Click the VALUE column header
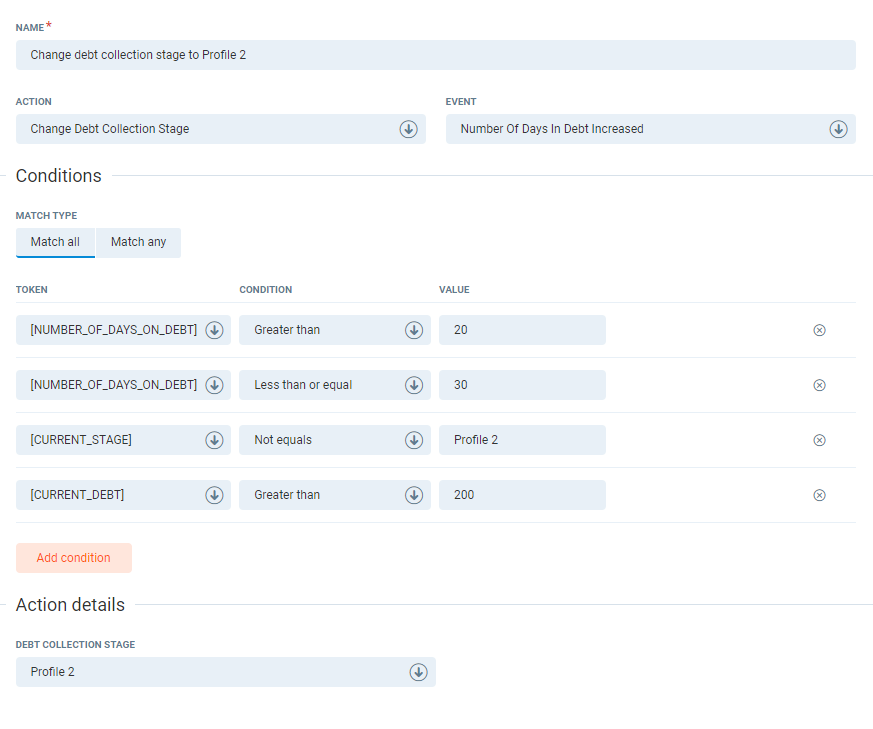This screenshot has width=873, height=729. pyautogui.click(x=454, y=290)
